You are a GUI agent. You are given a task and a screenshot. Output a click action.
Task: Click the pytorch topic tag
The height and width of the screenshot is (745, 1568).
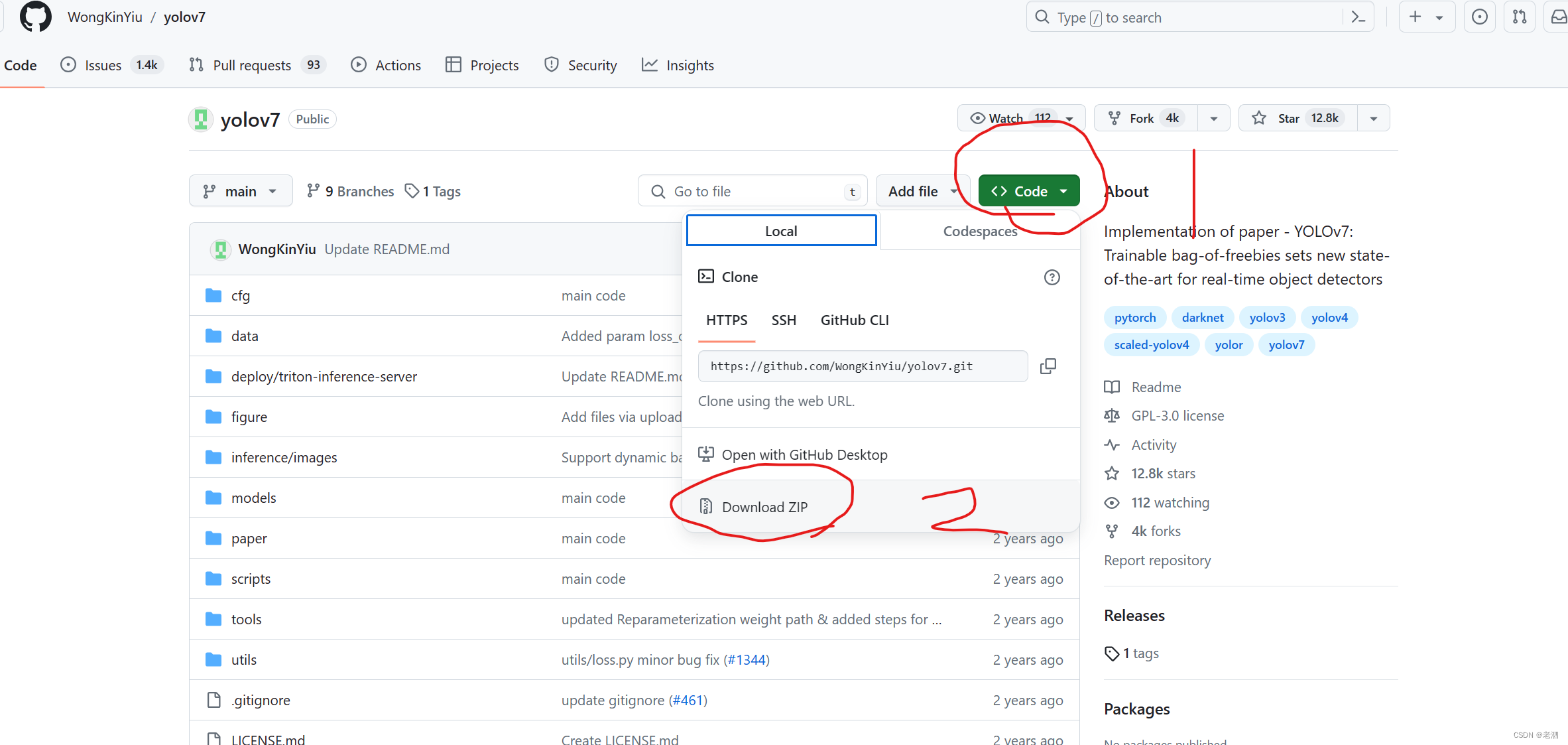point(1134,318)
